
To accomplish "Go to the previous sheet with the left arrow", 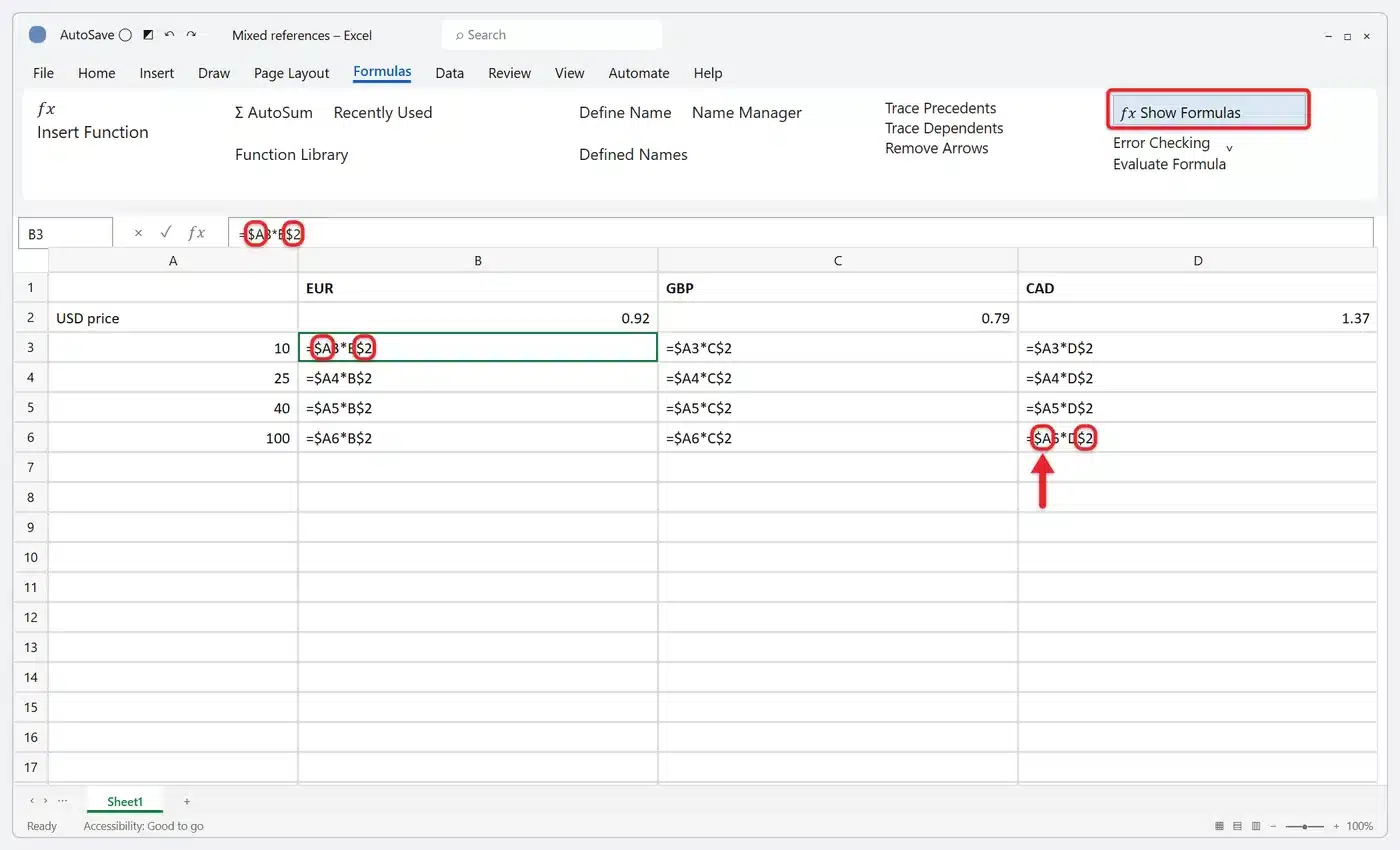I will 31,801.
